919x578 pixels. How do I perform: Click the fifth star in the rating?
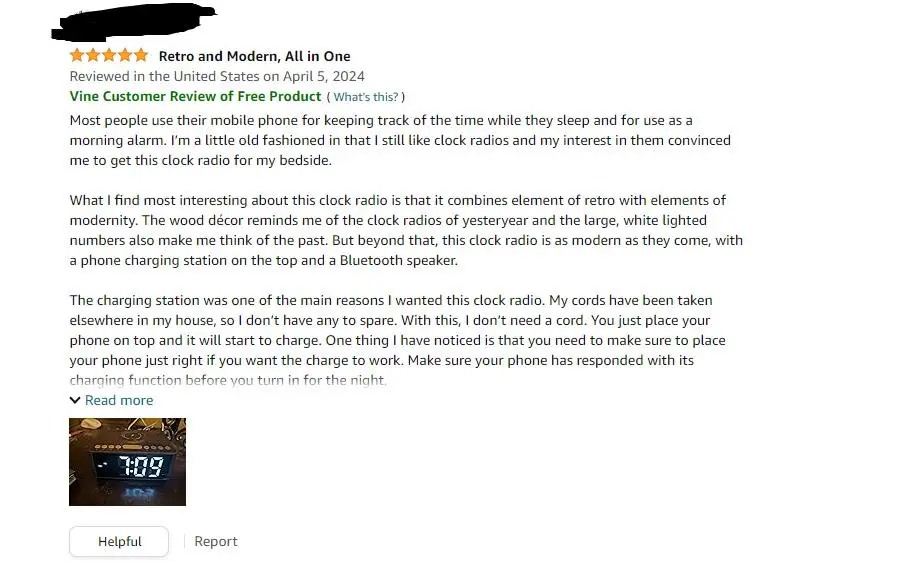point(141,55)
